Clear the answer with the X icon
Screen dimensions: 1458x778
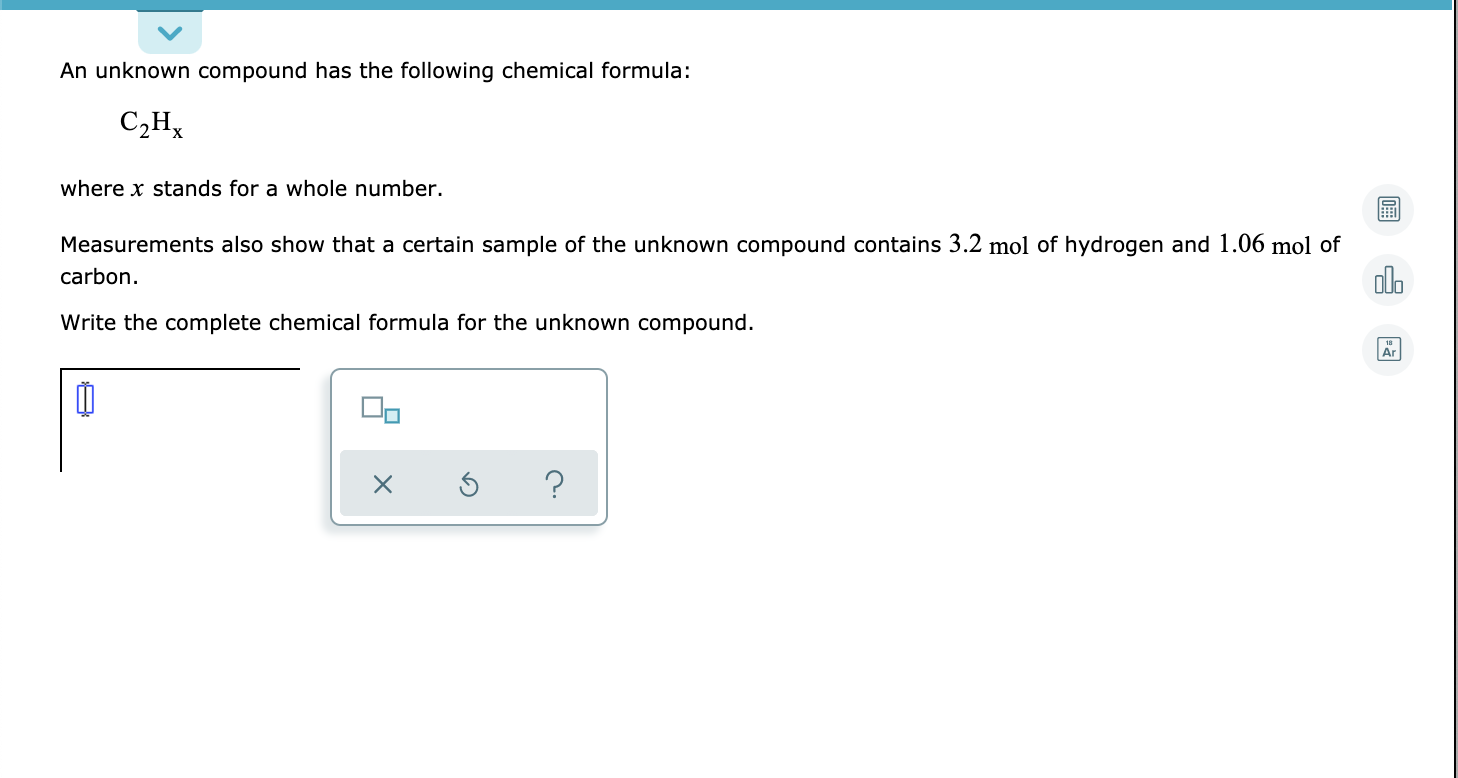[382, 484]
